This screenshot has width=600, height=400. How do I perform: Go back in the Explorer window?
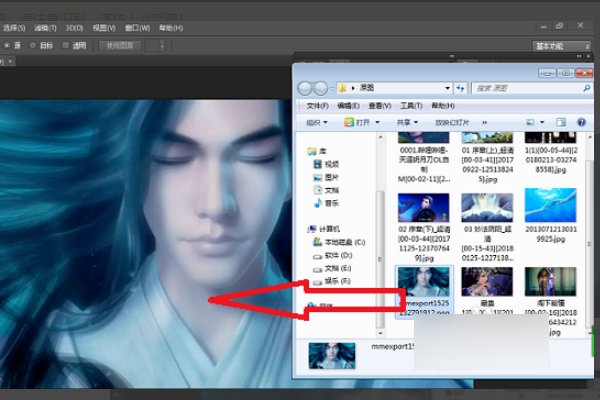pos(305,88)
